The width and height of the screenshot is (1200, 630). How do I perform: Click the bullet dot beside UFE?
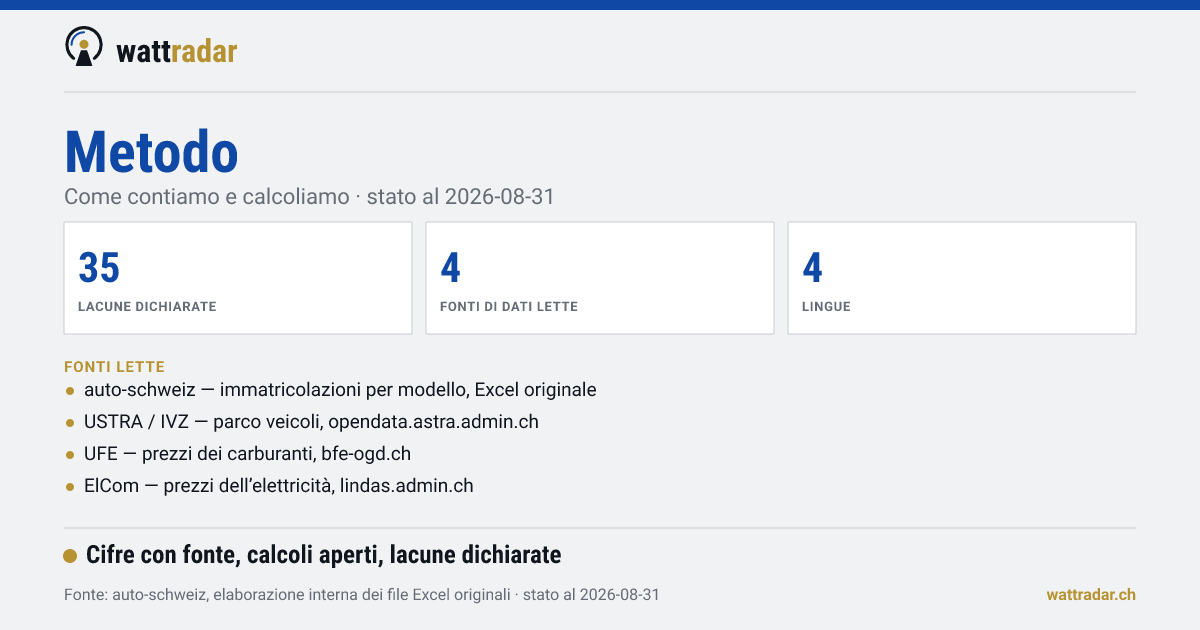pyautogui.click(x=70, y=455)
